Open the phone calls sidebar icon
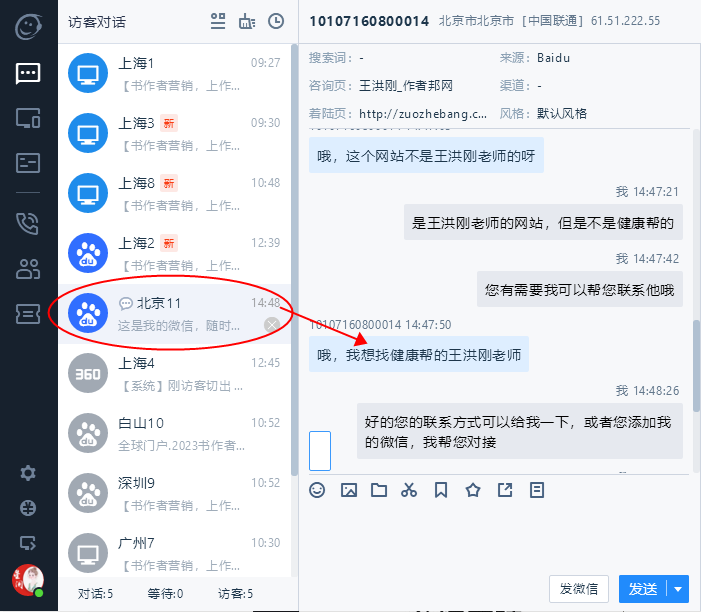The image size is (701, 612). pyautogui.click(x=28, y=223)
